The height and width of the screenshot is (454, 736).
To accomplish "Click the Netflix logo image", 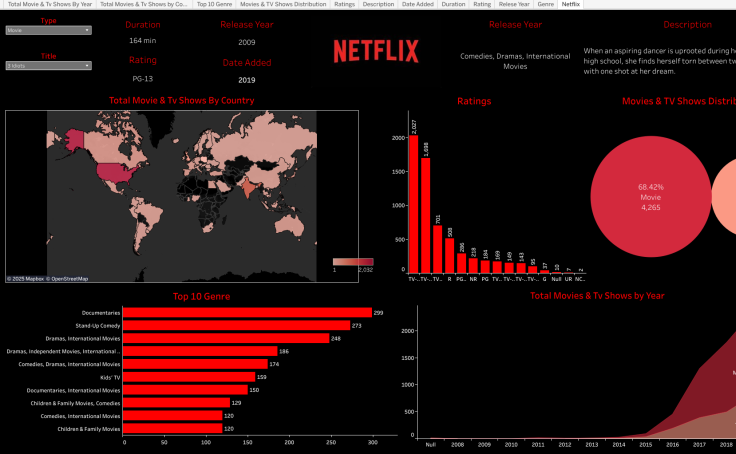I will 376,50.
